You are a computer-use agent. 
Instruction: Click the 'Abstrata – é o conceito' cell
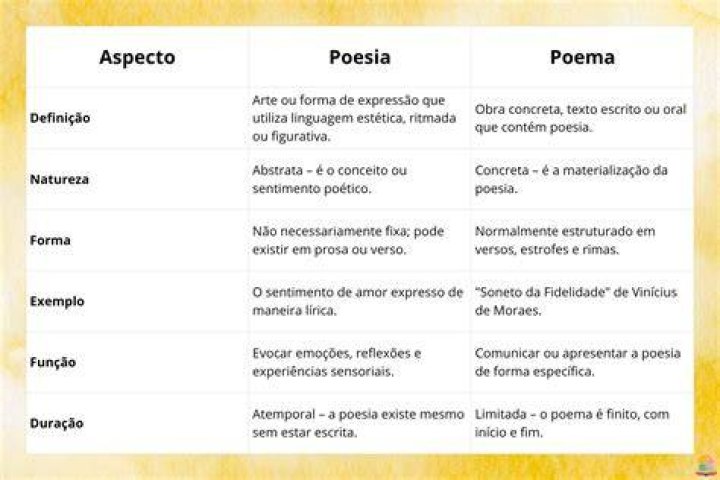(x=329, y=179)
